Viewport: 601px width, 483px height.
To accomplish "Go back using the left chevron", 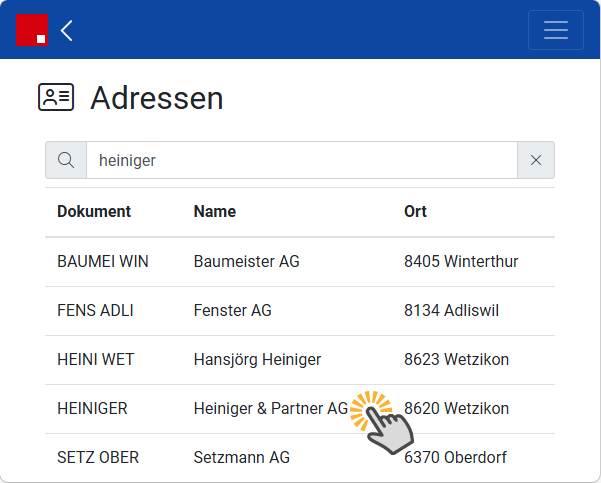I will tap(67, 30).
